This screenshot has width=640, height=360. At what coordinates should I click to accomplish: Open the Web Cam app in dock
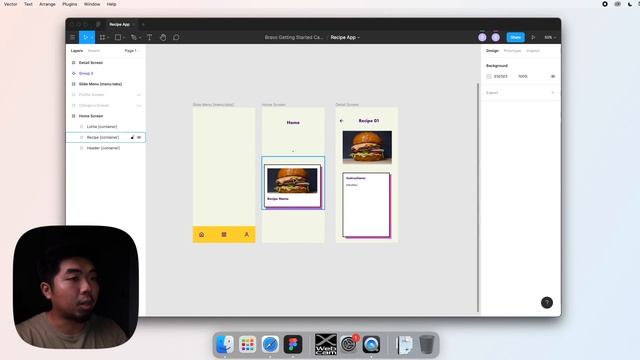326,344
